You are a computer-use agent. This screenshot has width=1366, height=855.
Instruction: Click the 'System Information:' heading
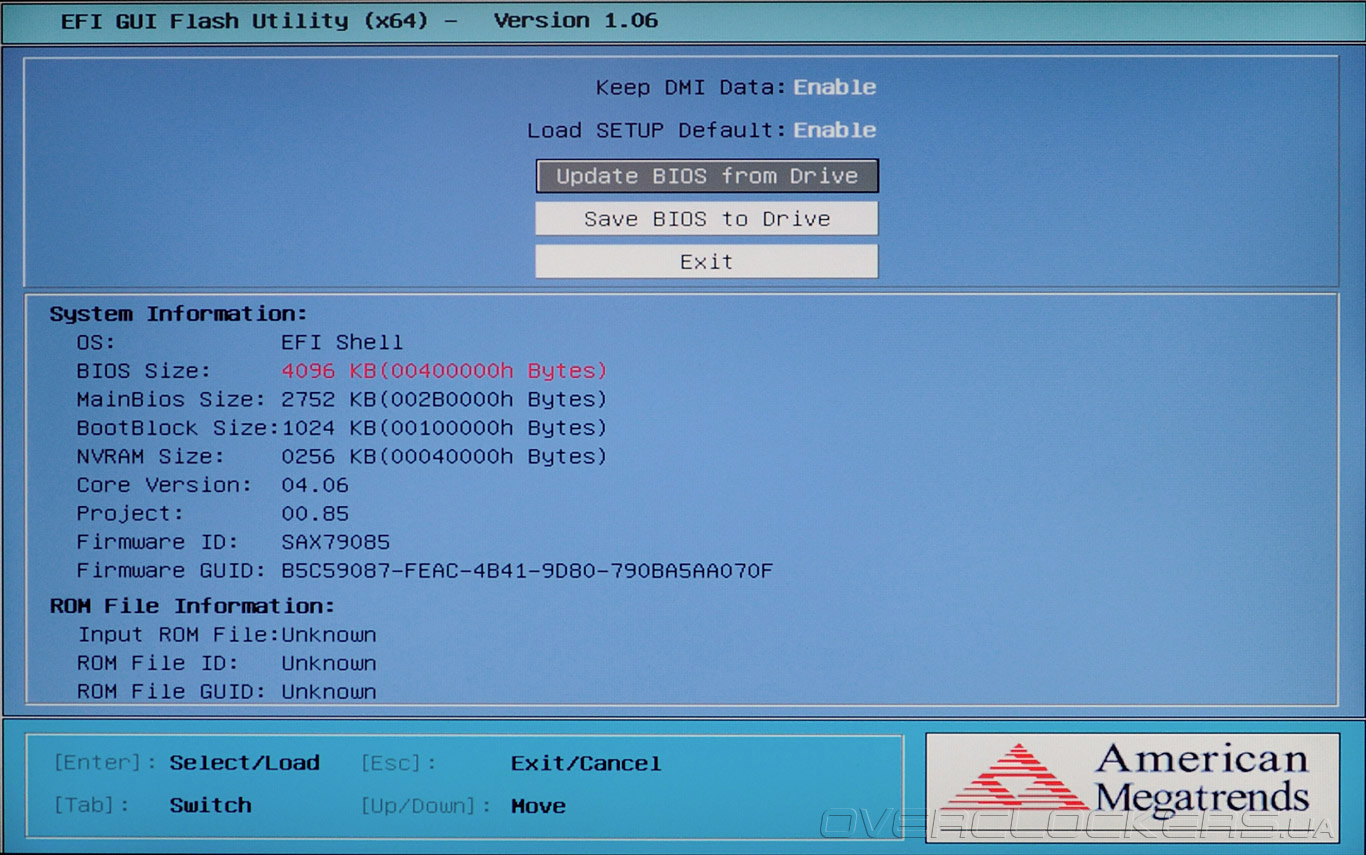[179, 314]
